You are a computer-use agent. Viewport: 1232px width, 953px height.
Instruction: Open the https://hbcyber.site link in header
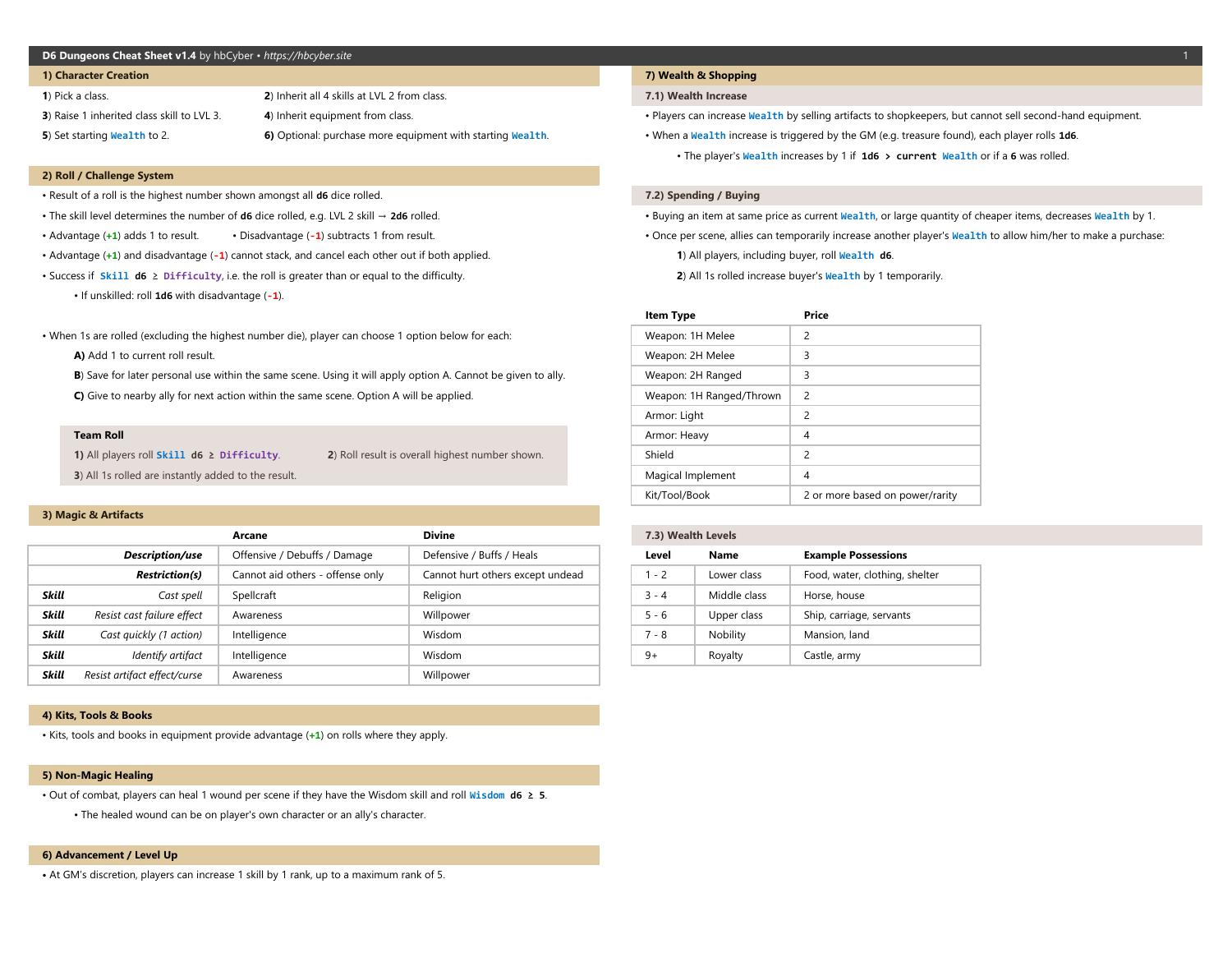tap(307, 56)
